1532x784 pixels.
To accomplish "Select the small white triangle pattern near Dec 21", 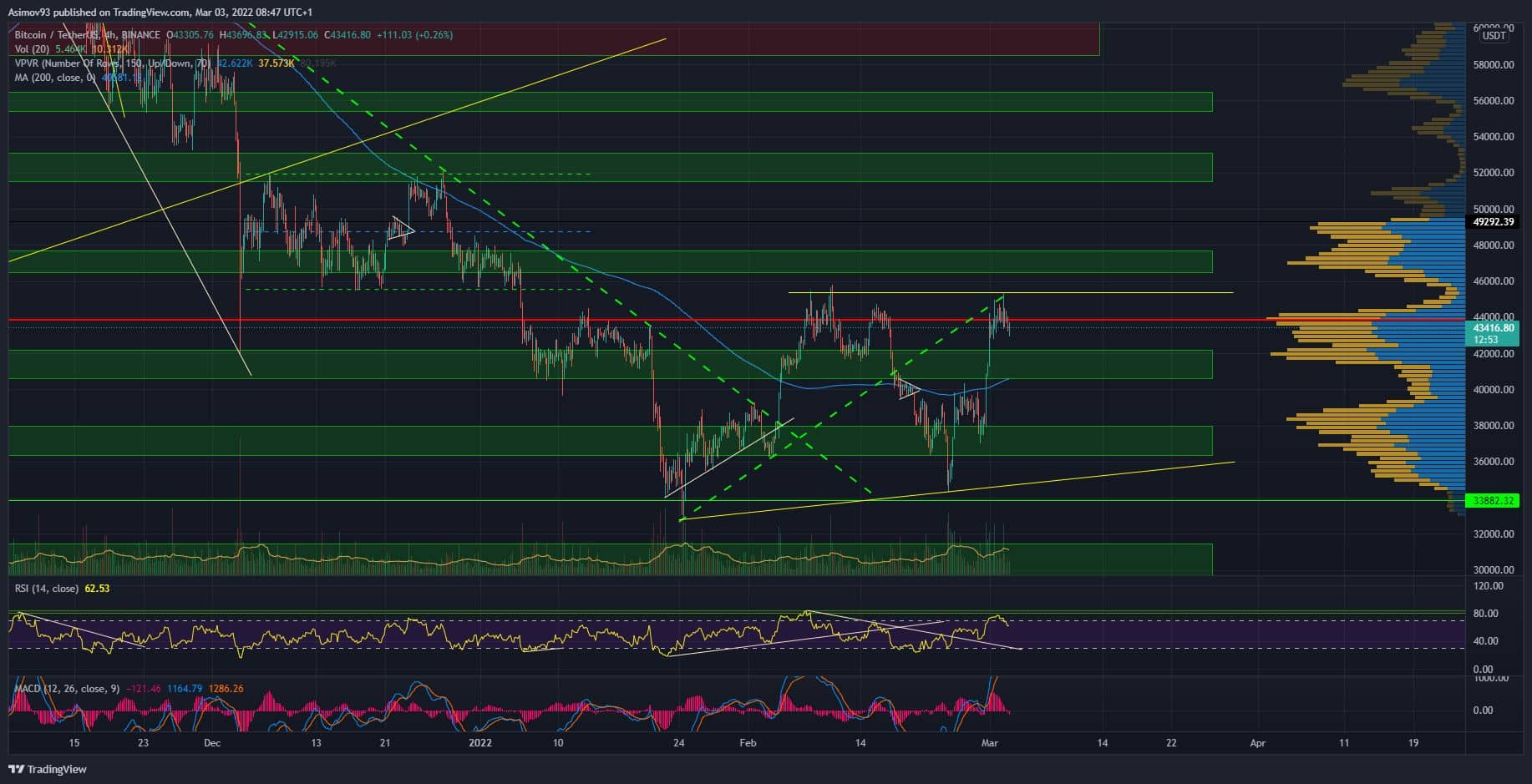I will (403, 228).
